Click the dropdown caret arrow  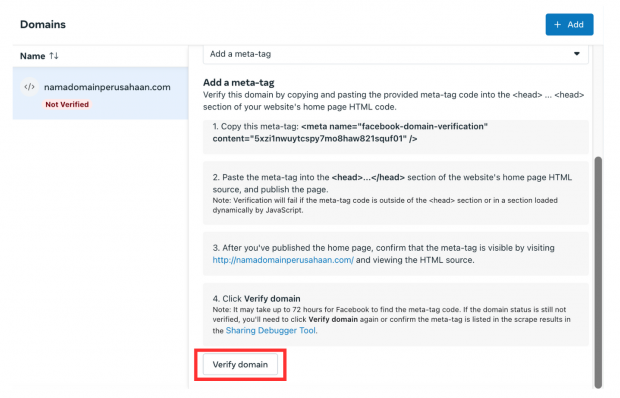pyautogui.click(x=577, y=54)
